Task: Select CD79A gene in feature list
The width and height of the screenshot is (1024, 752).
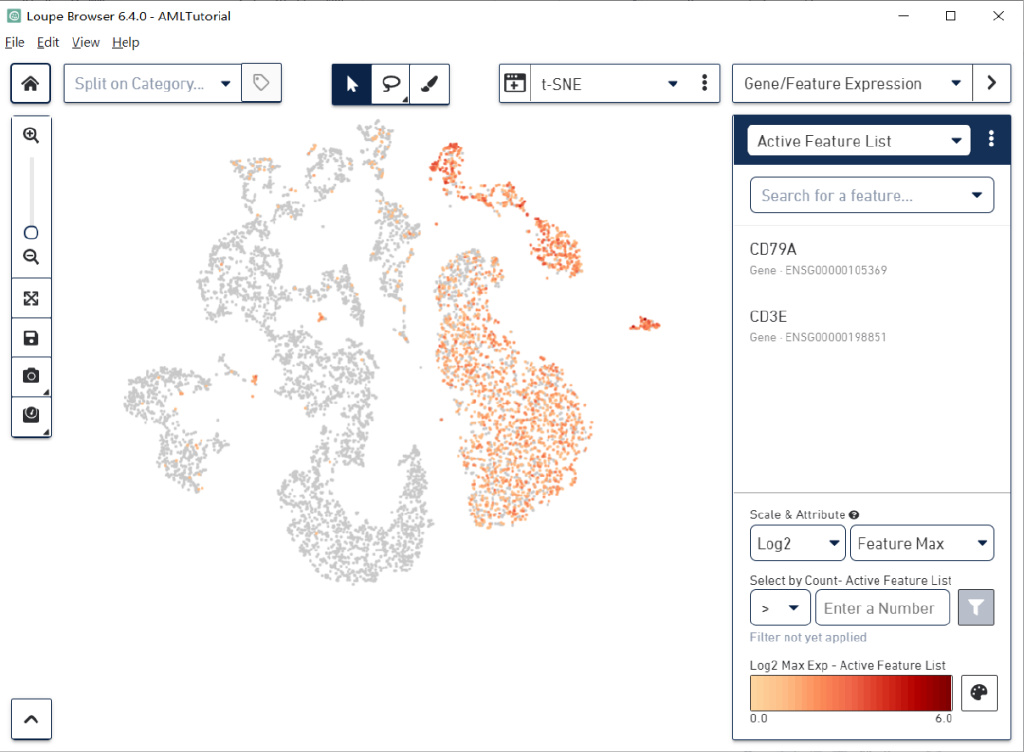Action: coord(774,249)
